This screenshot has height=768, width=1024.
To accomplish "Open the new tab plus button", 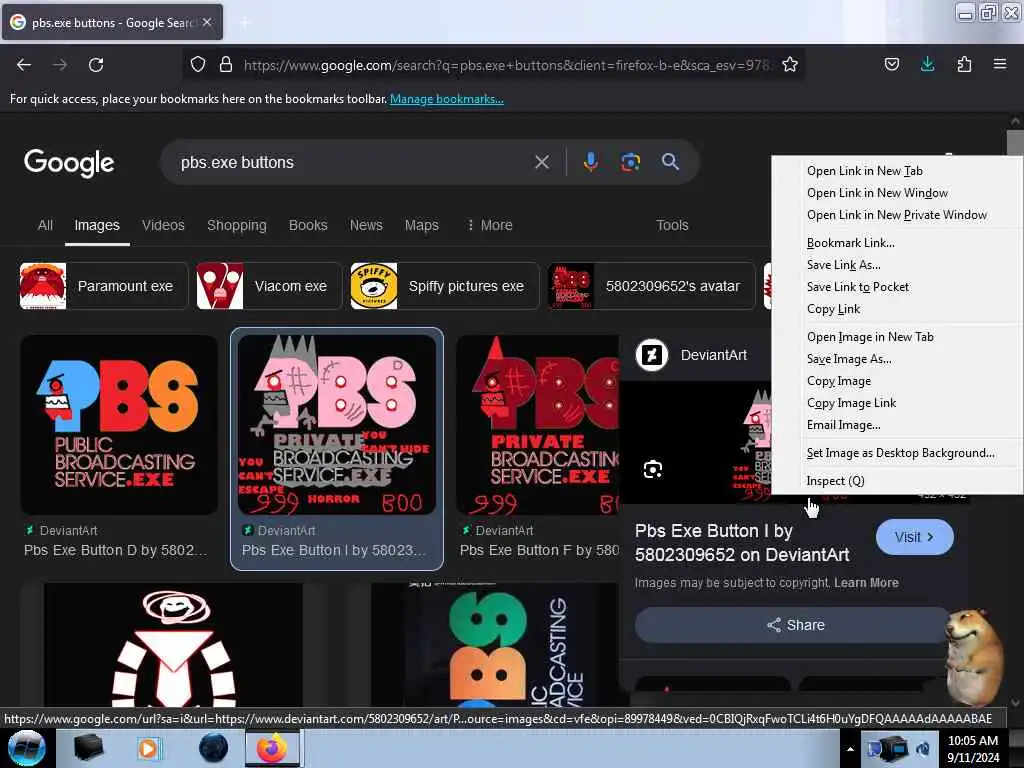I will point(245,22).
